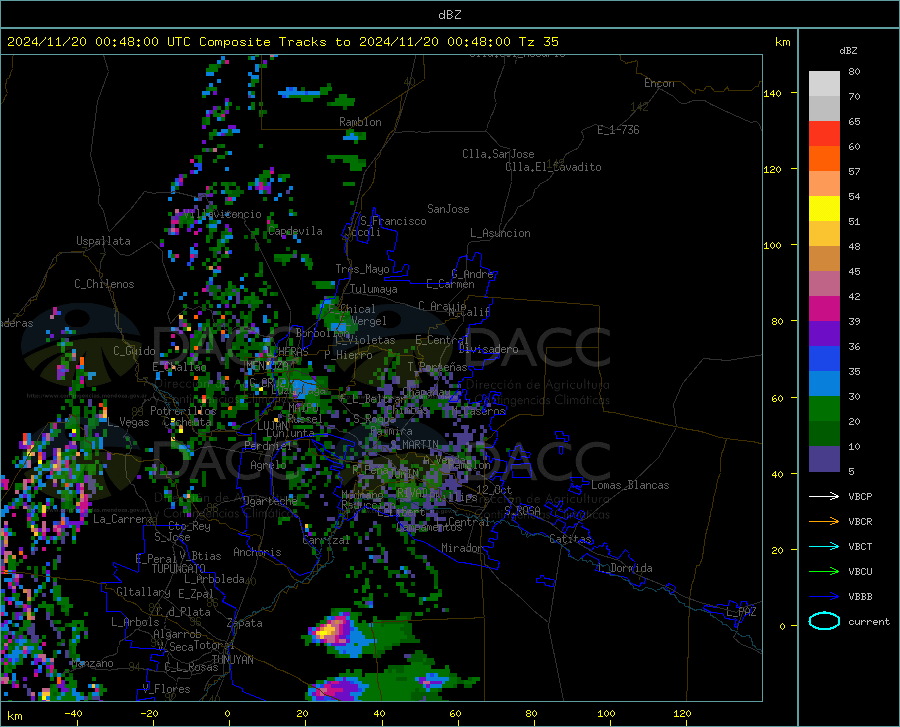Click the 'L_Arboleda' map label

214,579
